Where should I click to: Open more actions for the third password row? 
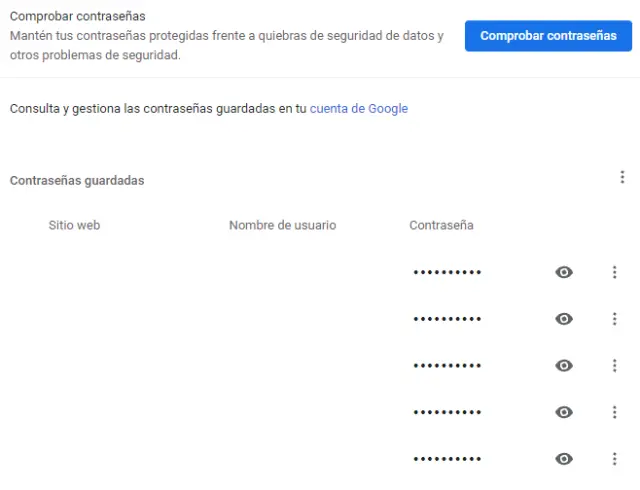pos(614,365)
